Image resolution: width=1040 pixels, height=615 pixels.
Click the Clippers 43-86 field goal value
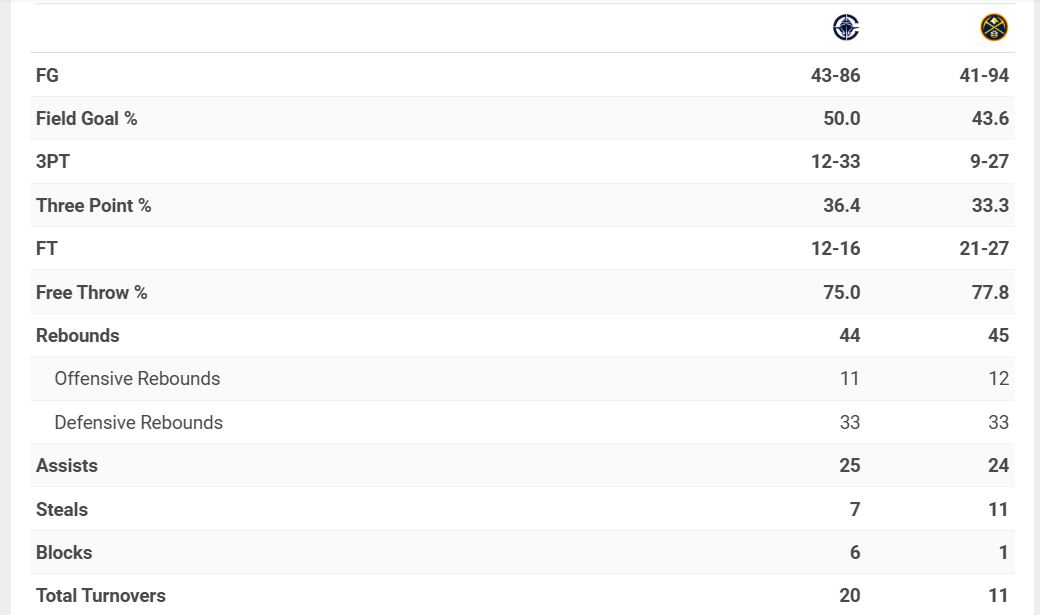[835, 75]
